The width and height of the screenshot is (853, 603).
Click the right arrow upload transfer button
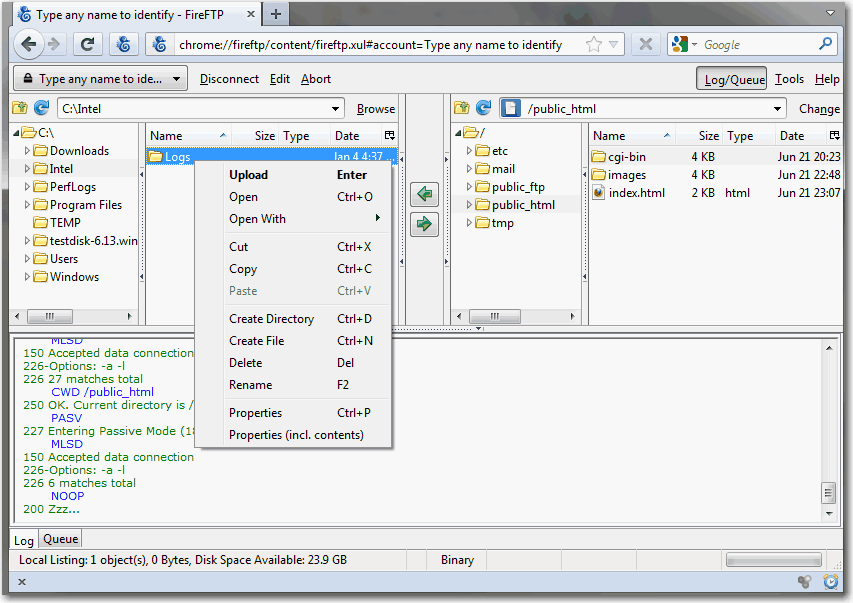[424, 224]
